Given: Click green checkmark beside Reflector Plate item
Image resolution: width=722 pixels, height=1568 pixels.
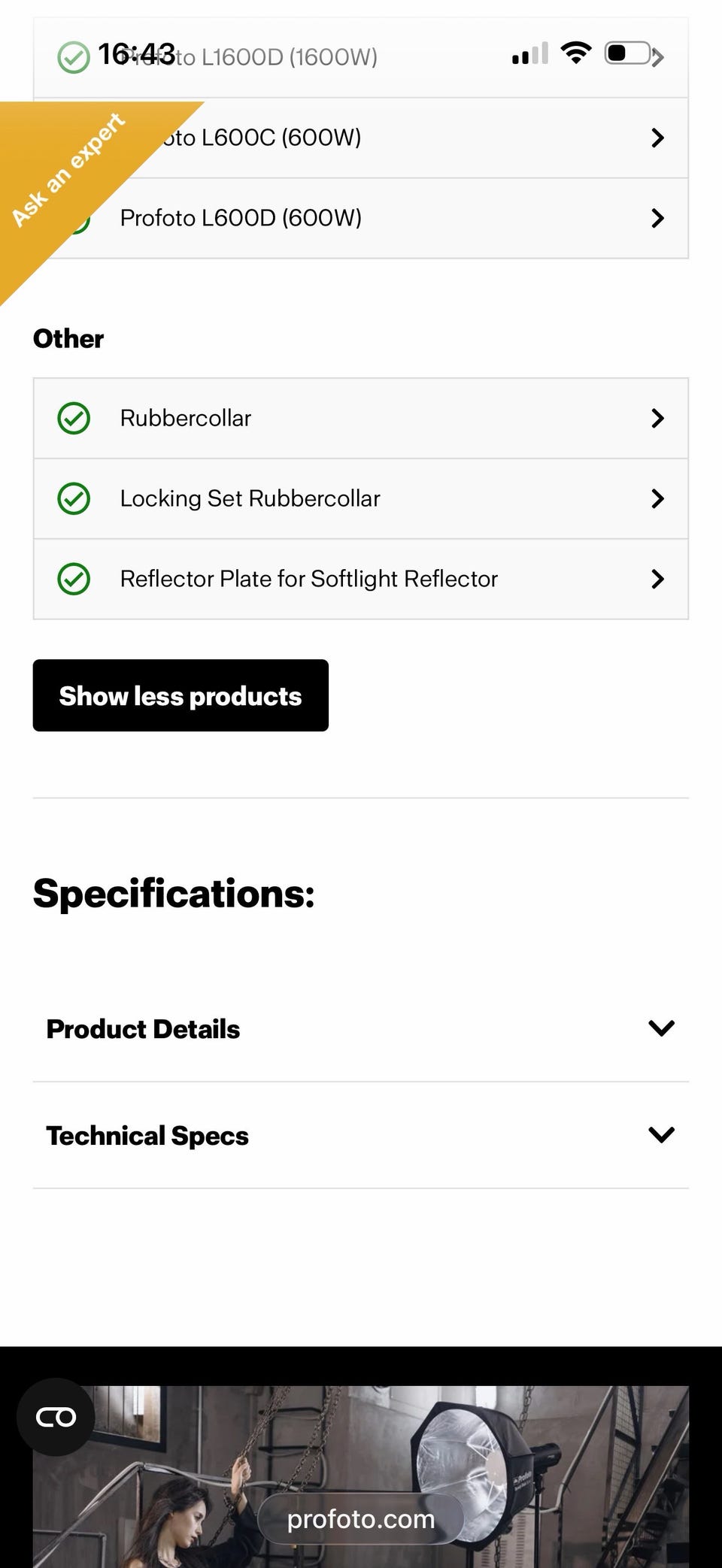Looking at the screenshot, I should tap(74, 579).
